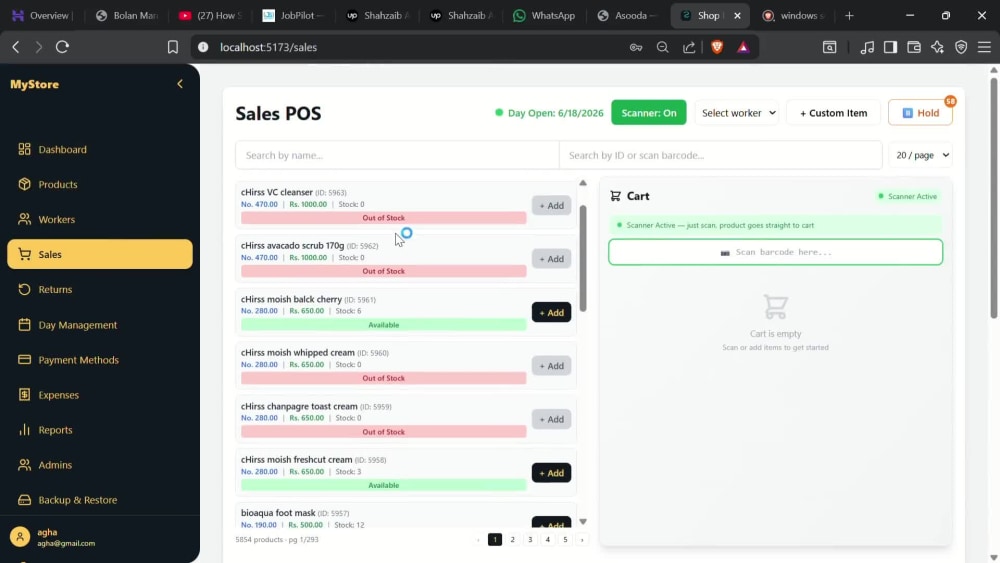Change the 20 / page dropdown
This screenshot has height=563, width=1000.
pyautogui.click(x=922, y=155)
